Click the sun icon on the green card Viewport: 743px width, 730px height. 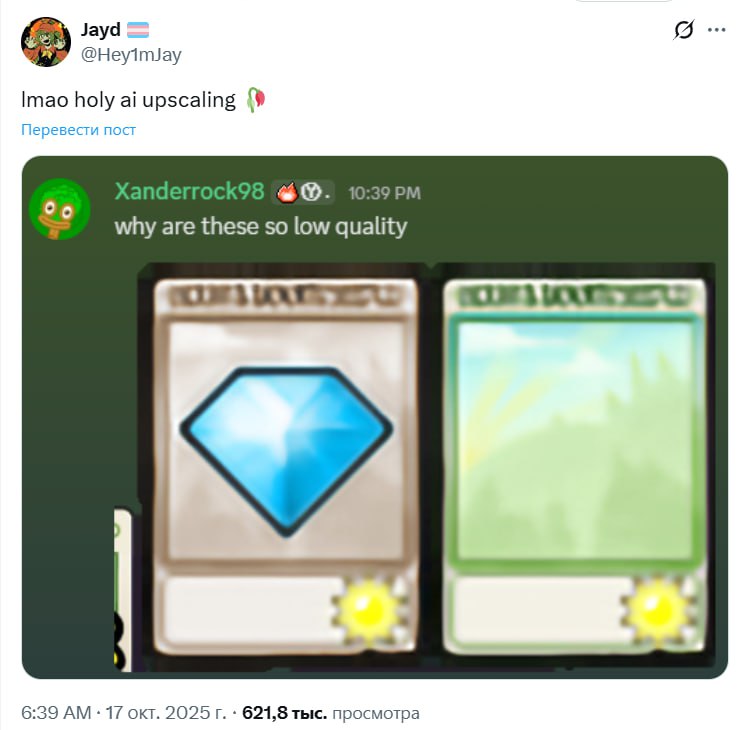pos(657,609)
